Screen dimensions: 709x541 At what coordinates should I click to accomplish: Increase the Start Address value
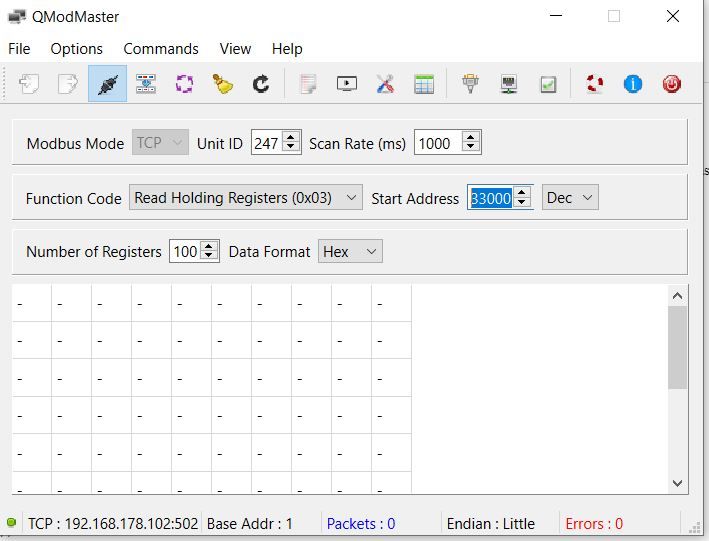[x=522, y=192]
